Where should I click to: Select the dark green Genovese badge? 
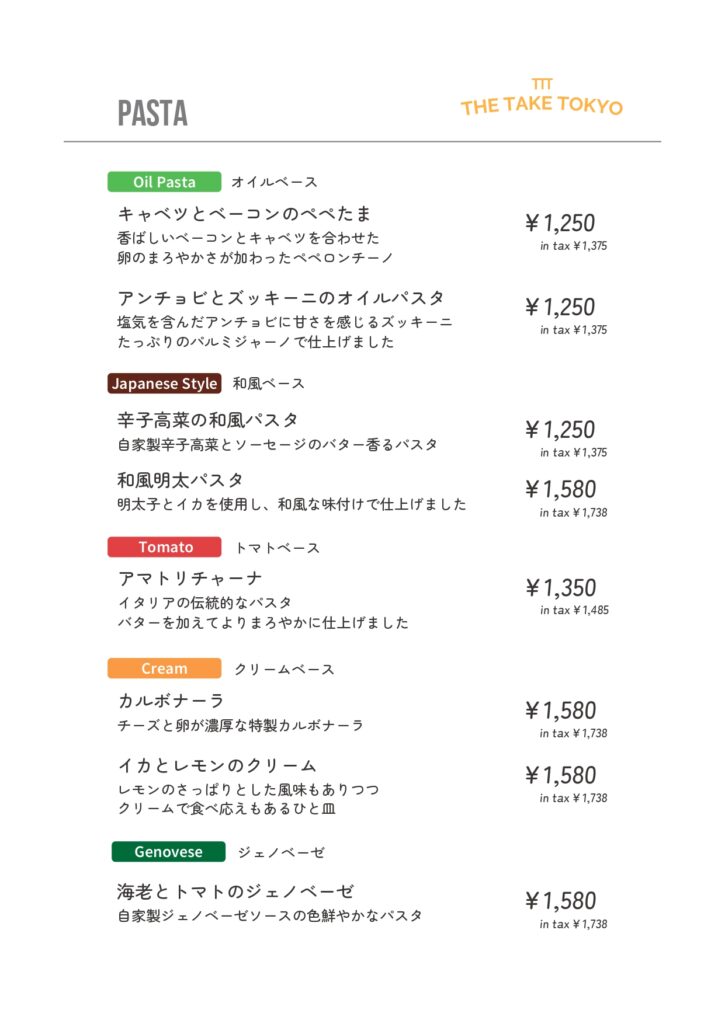point(168,852)
